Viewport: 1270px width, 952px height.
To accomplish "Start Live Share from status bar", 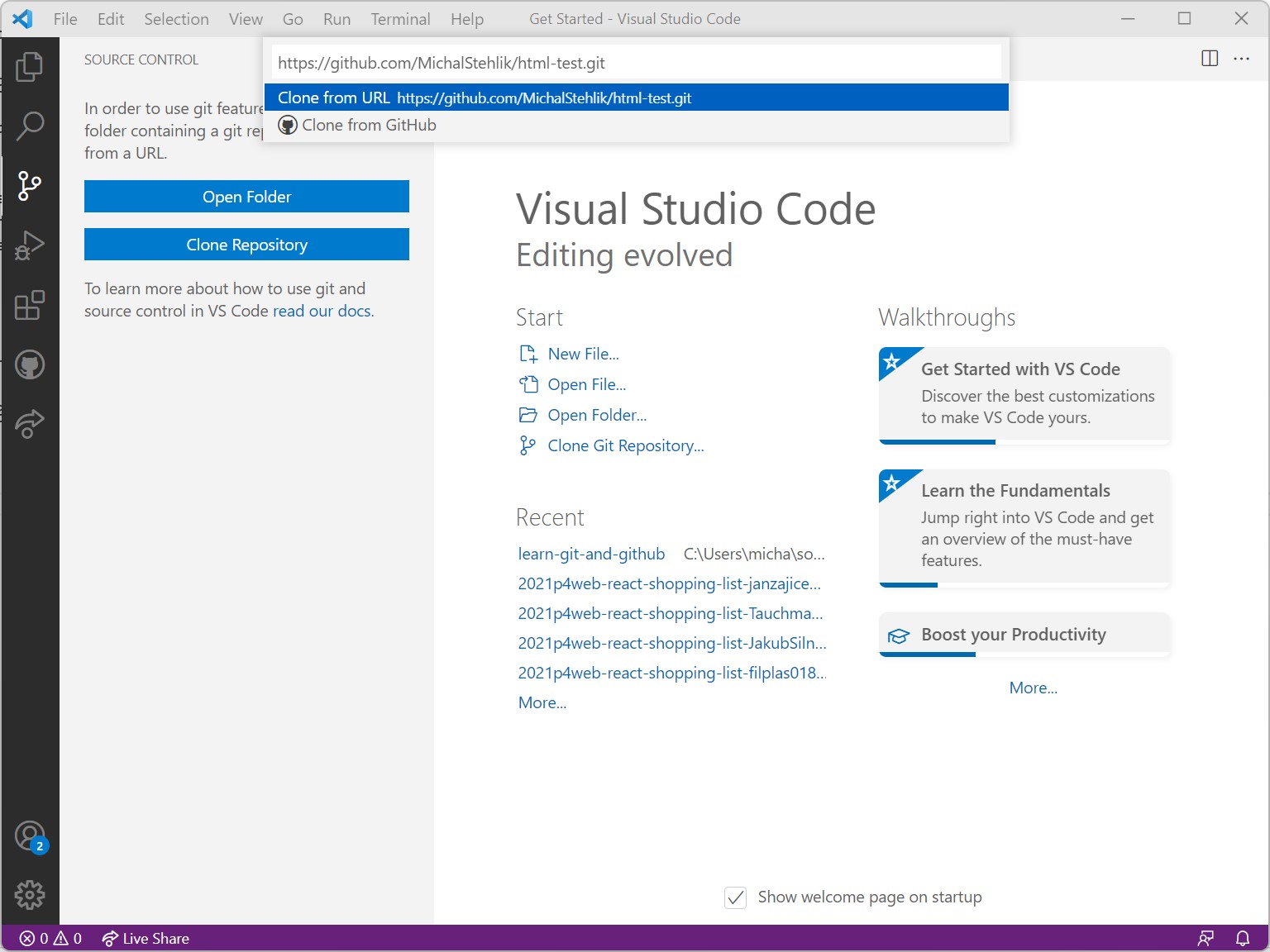I will (146, 939).
